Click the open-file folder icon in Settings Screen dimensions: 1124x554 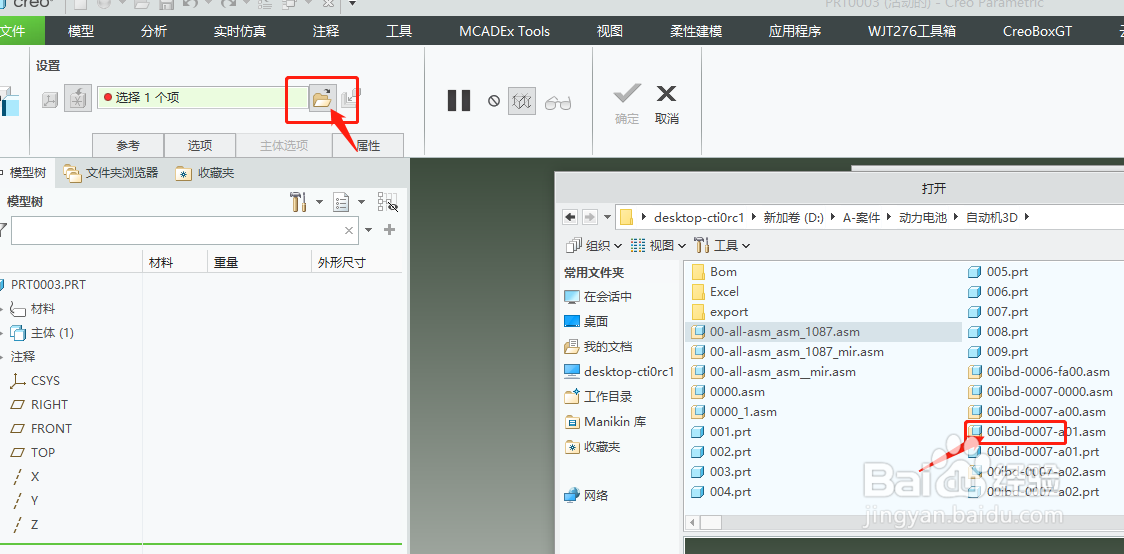click(x=322, y=97)
